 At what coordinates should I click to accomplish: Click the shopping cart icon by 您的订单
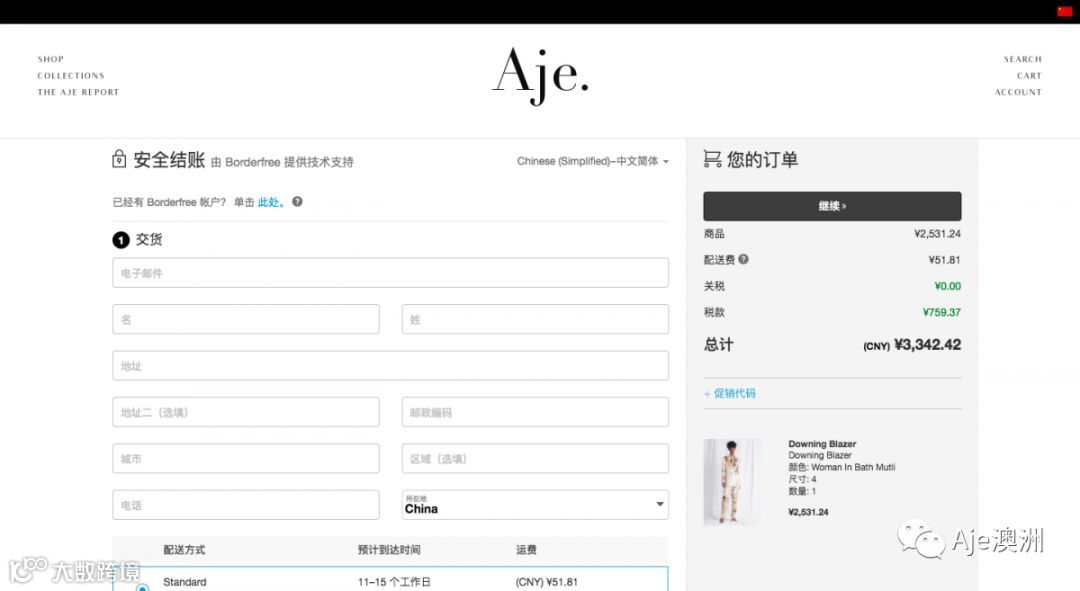pos(712,159)
